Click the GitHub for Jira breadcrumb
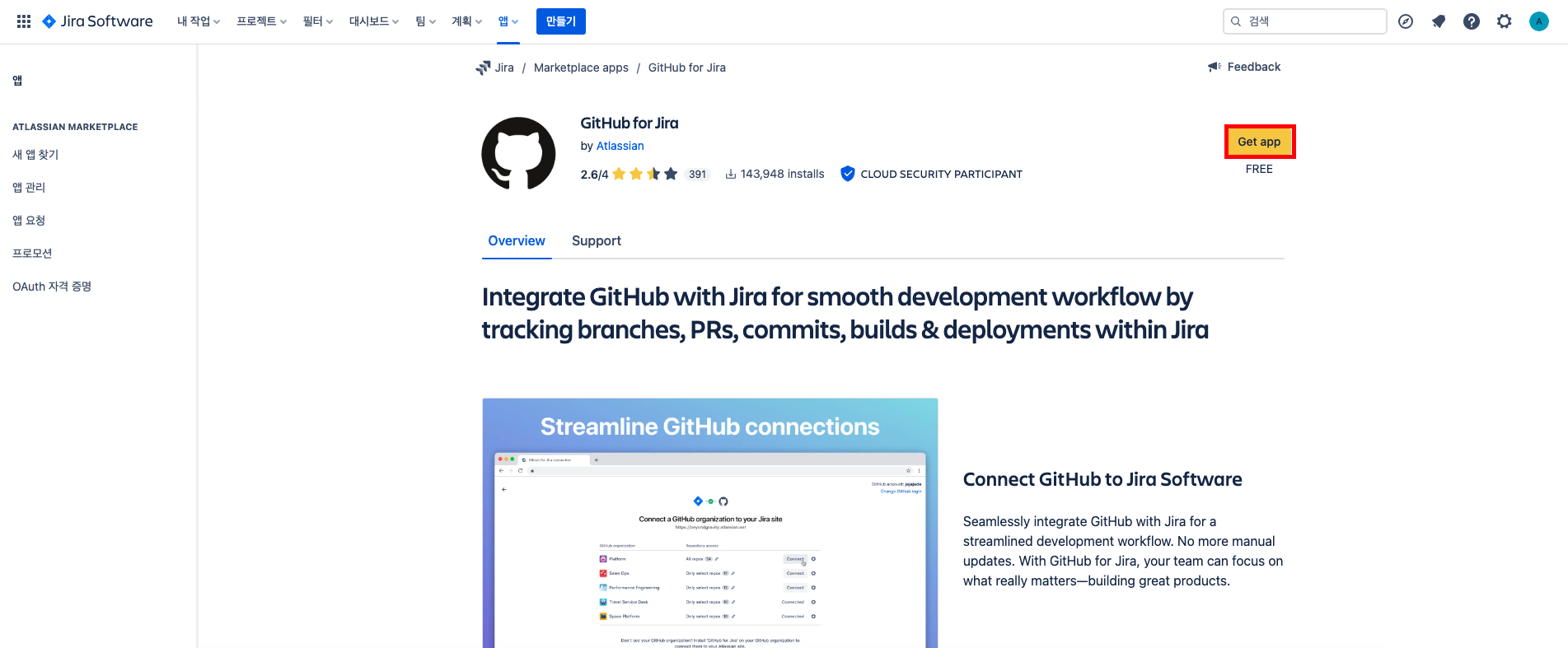This screenshot has width=1568, height=648. pos(687,68)
